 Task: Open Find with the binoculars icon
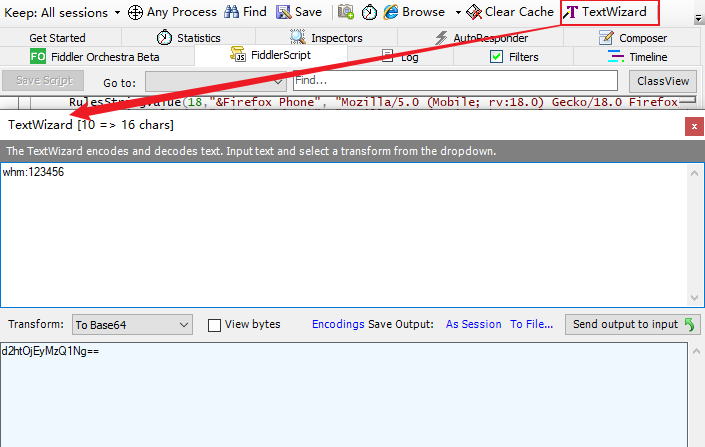point(232,12)
